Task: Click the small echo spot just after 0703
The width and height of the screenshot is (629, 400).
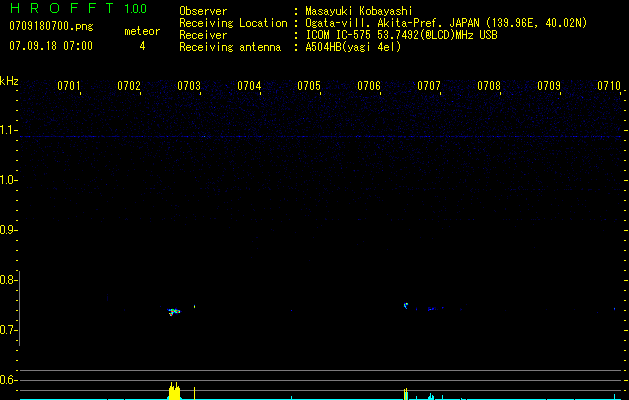Action: (195, 307)
